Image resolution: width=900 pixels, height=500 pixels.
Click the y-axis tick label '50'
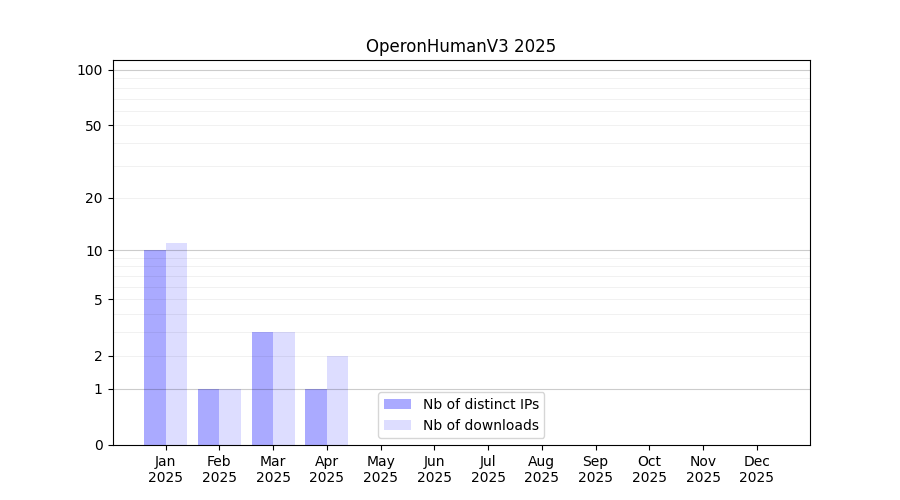pos(93,126)
